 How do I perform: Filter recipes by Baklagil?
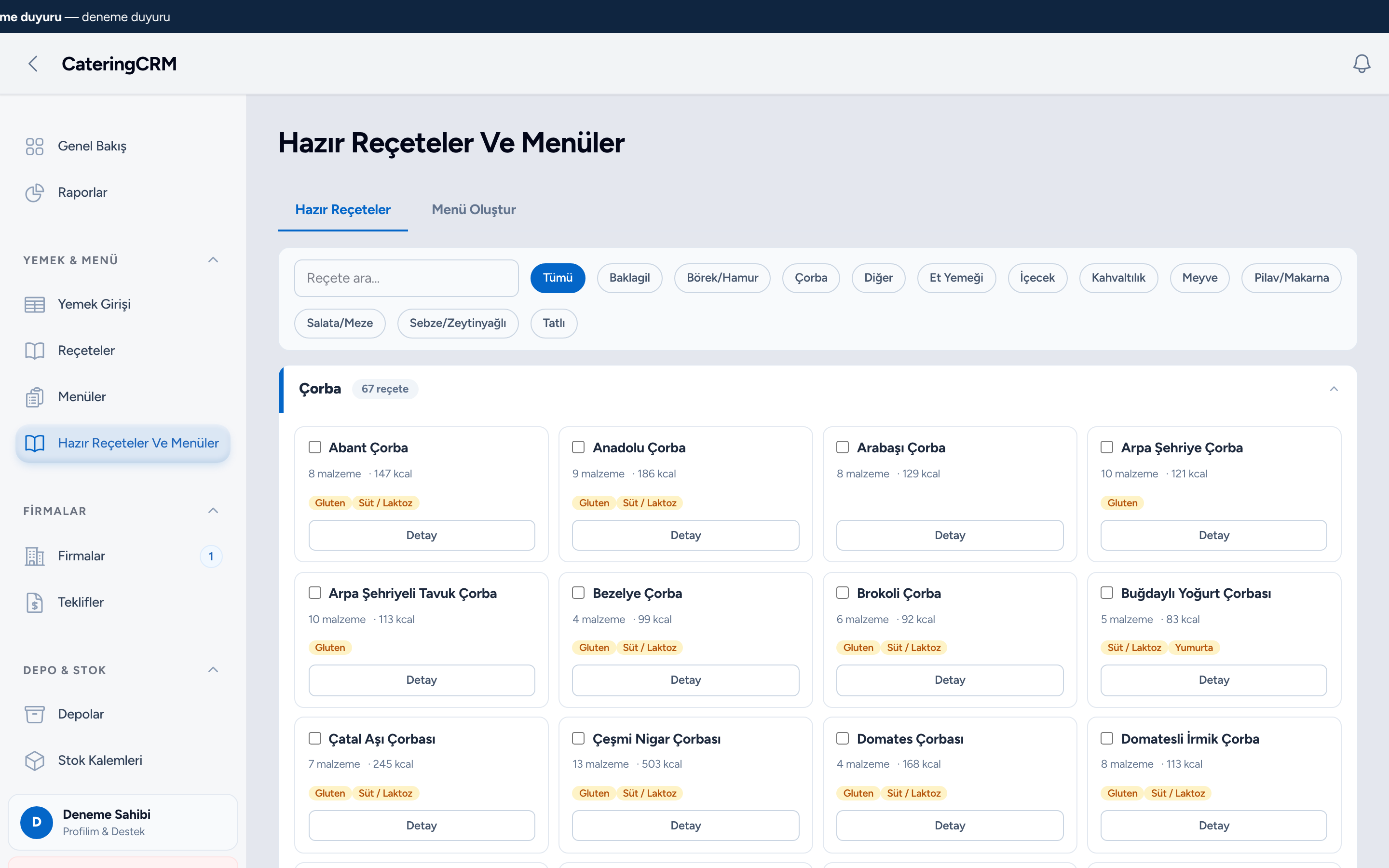point(630,278)
